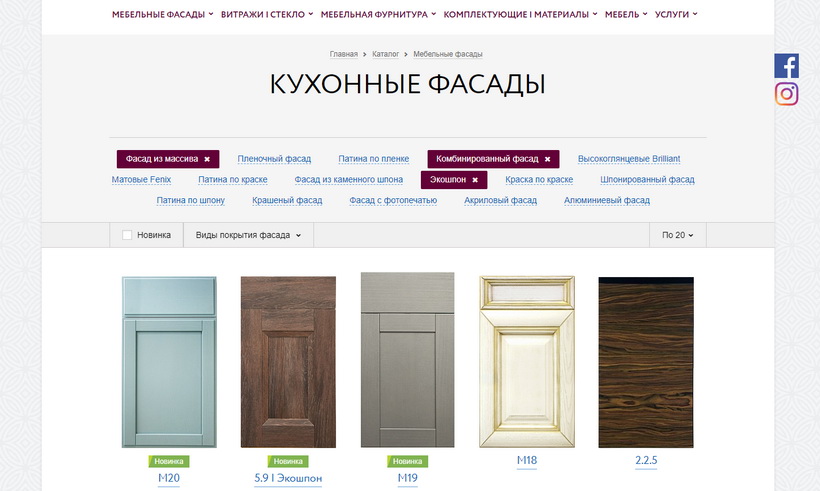This screenshot has width=820, height=491.
Task: Tick the Новинка checkbox
Action: 127,235
